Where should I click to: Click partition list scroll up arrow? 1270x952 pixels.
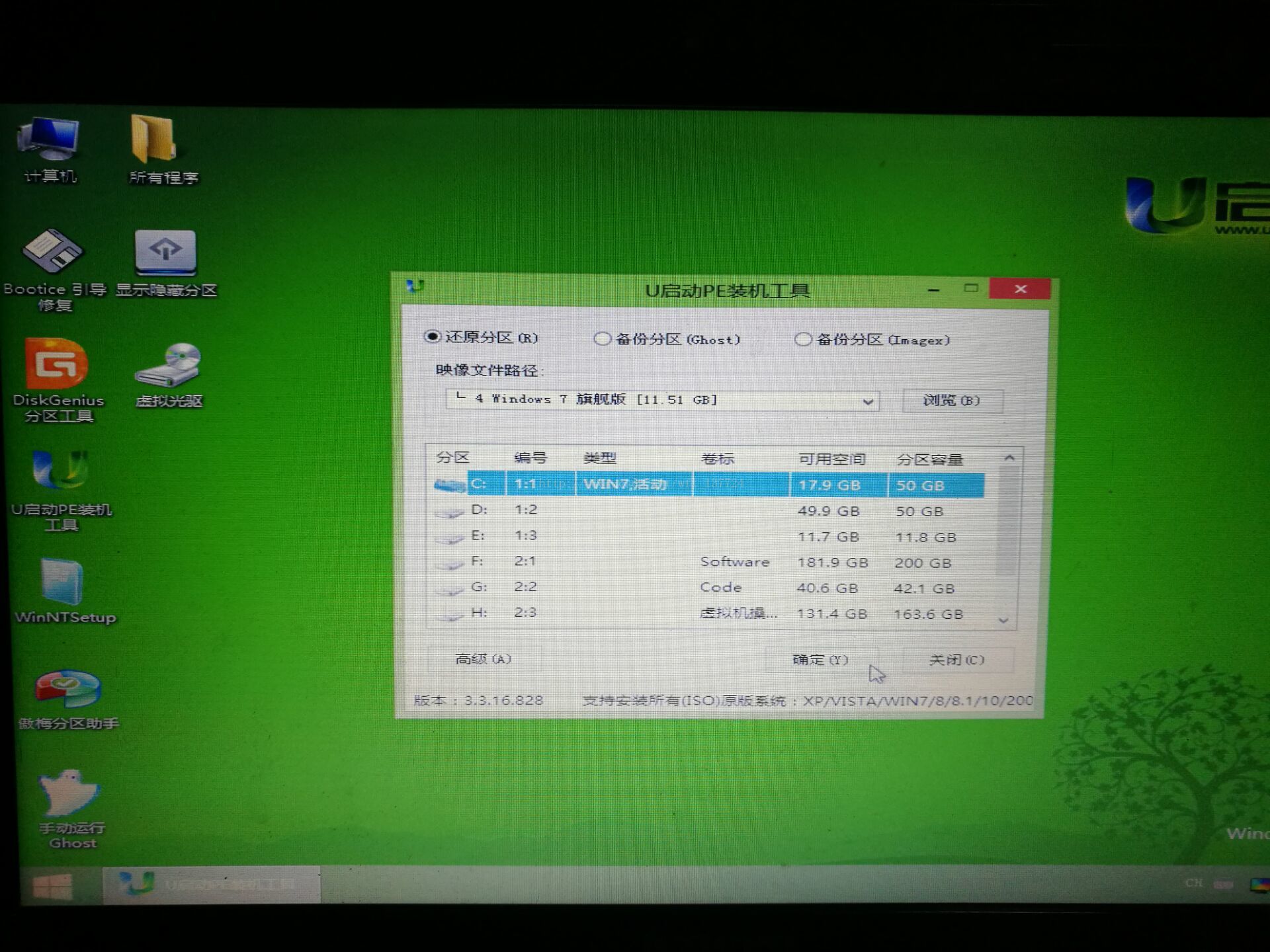click(1009, 457)
